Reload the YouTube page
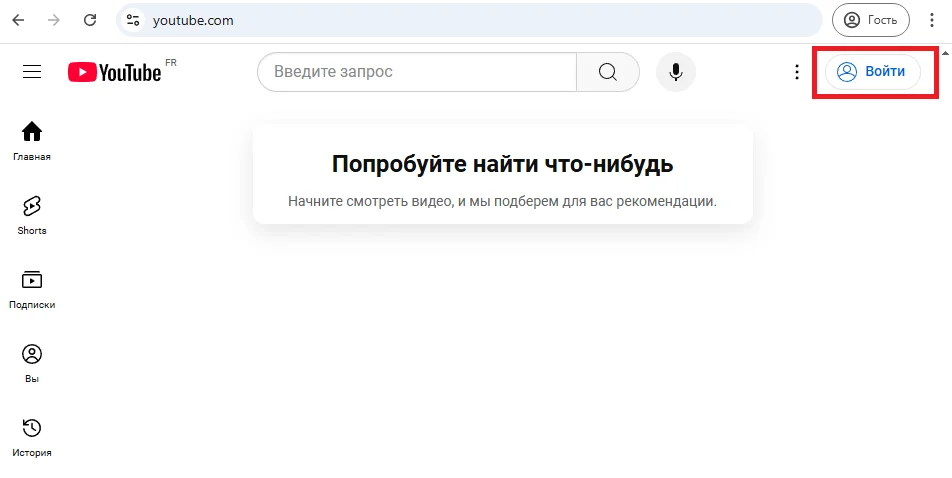 tap(90, 20)
